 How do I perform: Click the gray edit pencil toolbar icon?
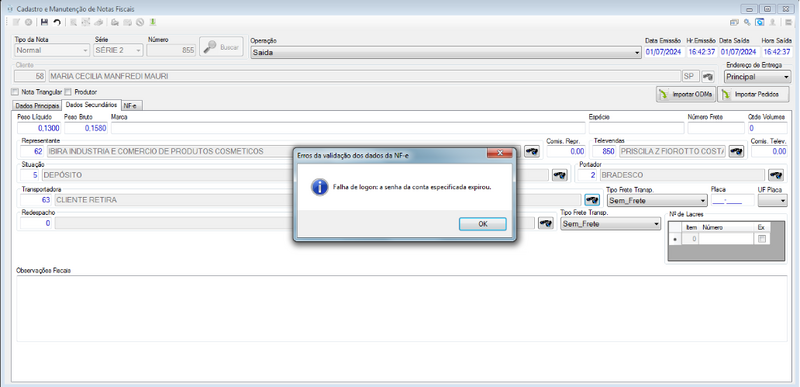[16, 22]
